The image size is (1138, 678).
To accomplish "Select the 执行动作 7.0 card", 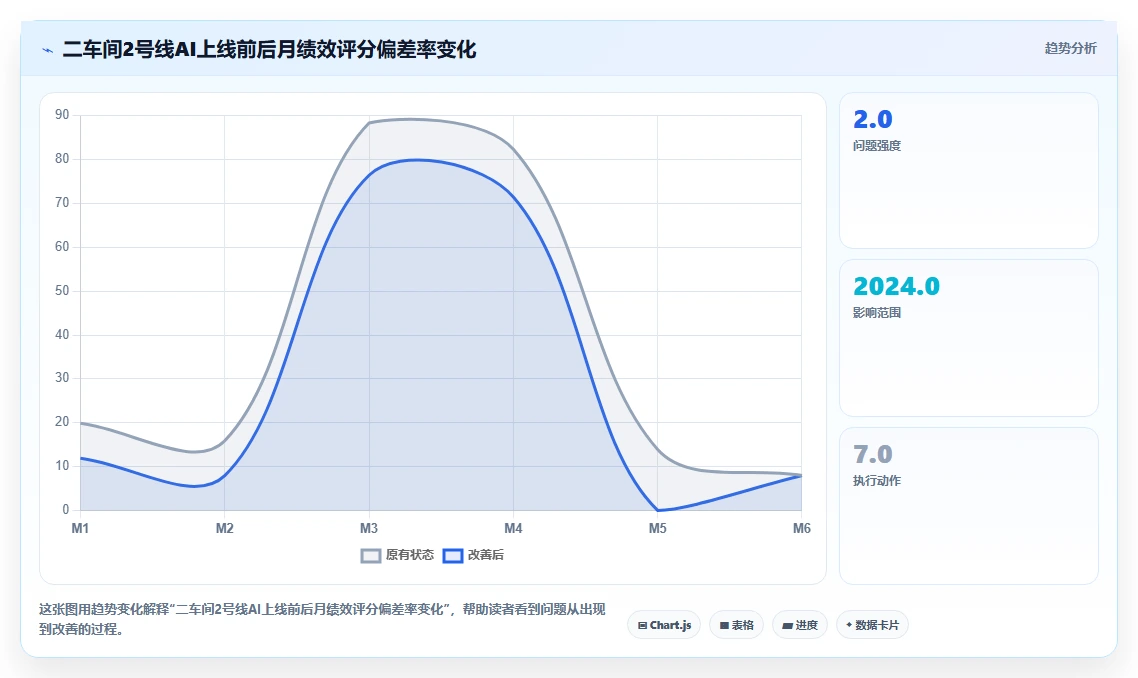I will (x=968, y=506).
